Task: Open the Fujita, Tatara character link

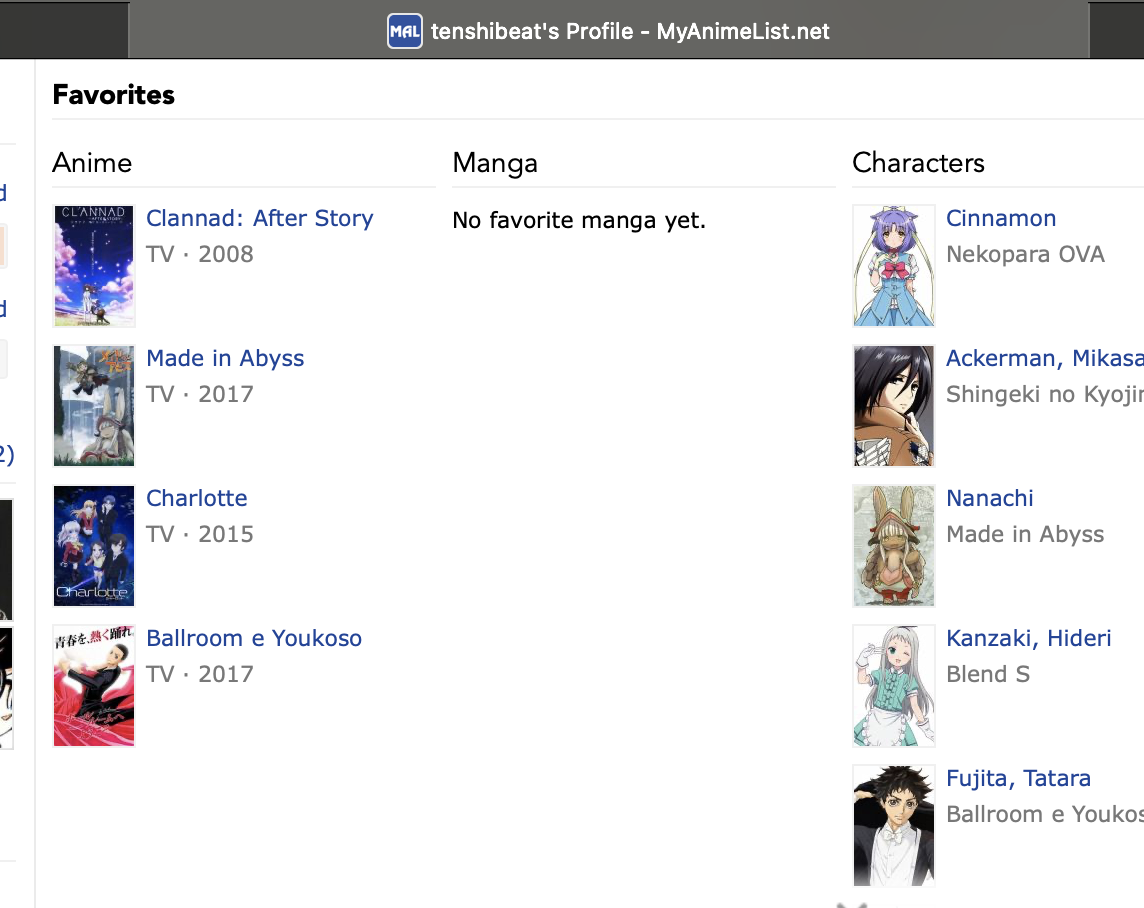Action: point(1018,779)
